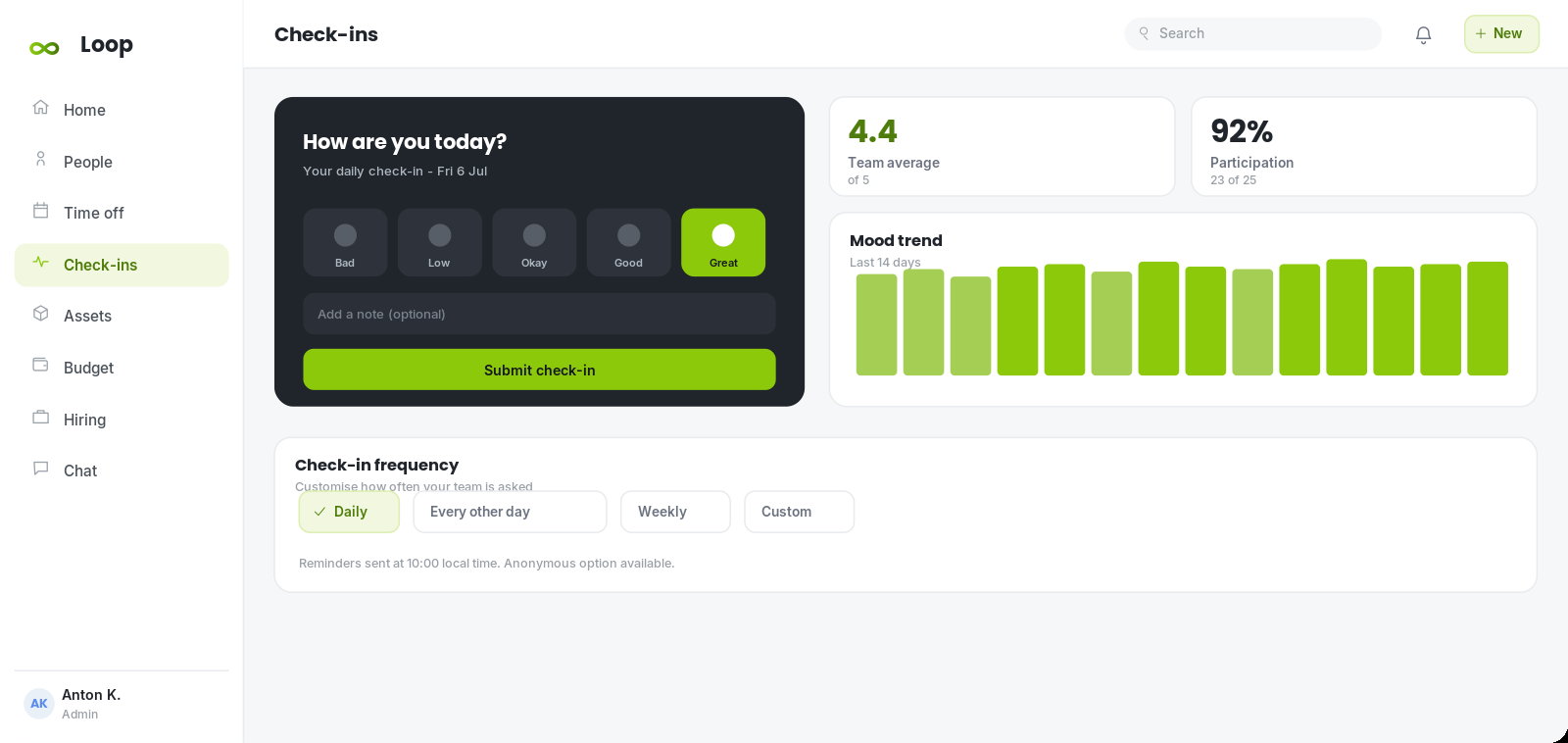This screenshot has height=743, width=1568.
Task: Open Home via its house icon
Action: (x=40, y=108)
